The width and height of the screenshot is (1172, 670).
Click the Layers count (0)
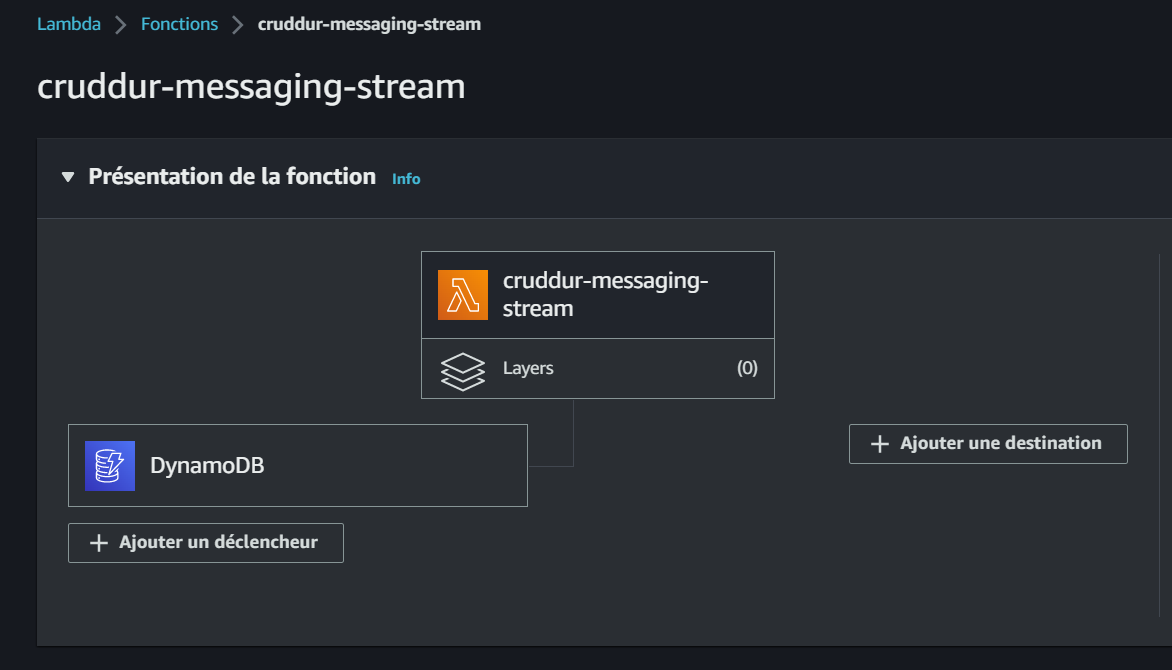(x=747, y=368)
